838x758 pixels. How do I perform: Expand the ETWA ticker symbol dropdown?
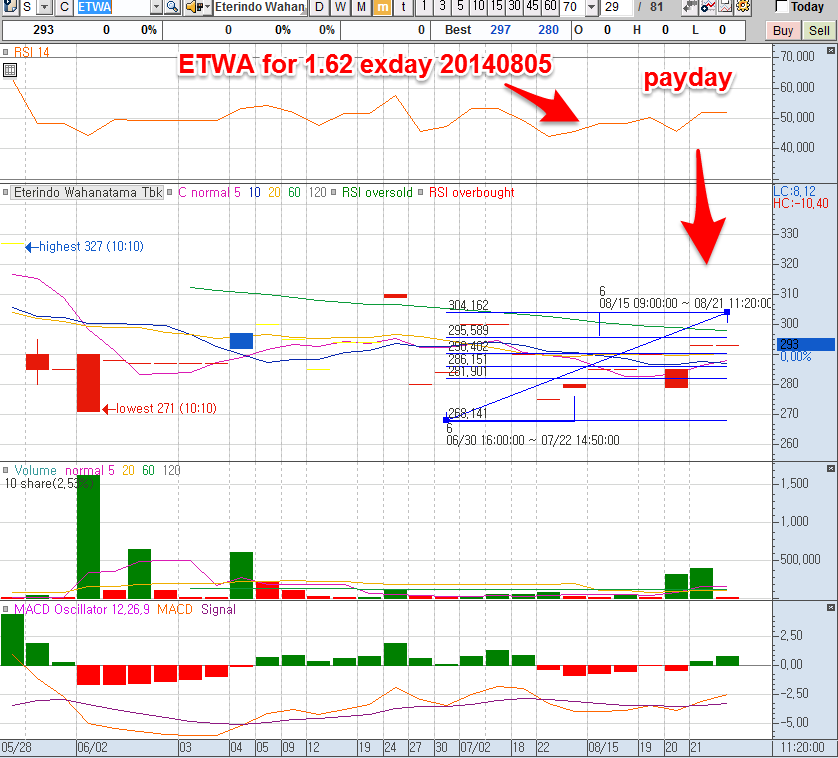pyautogui.click(x=156, y=7)
